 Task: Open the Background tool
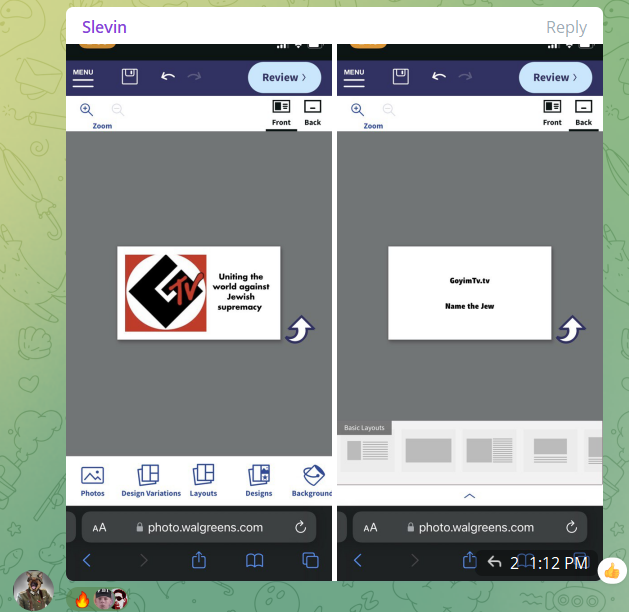click(312, 481)
